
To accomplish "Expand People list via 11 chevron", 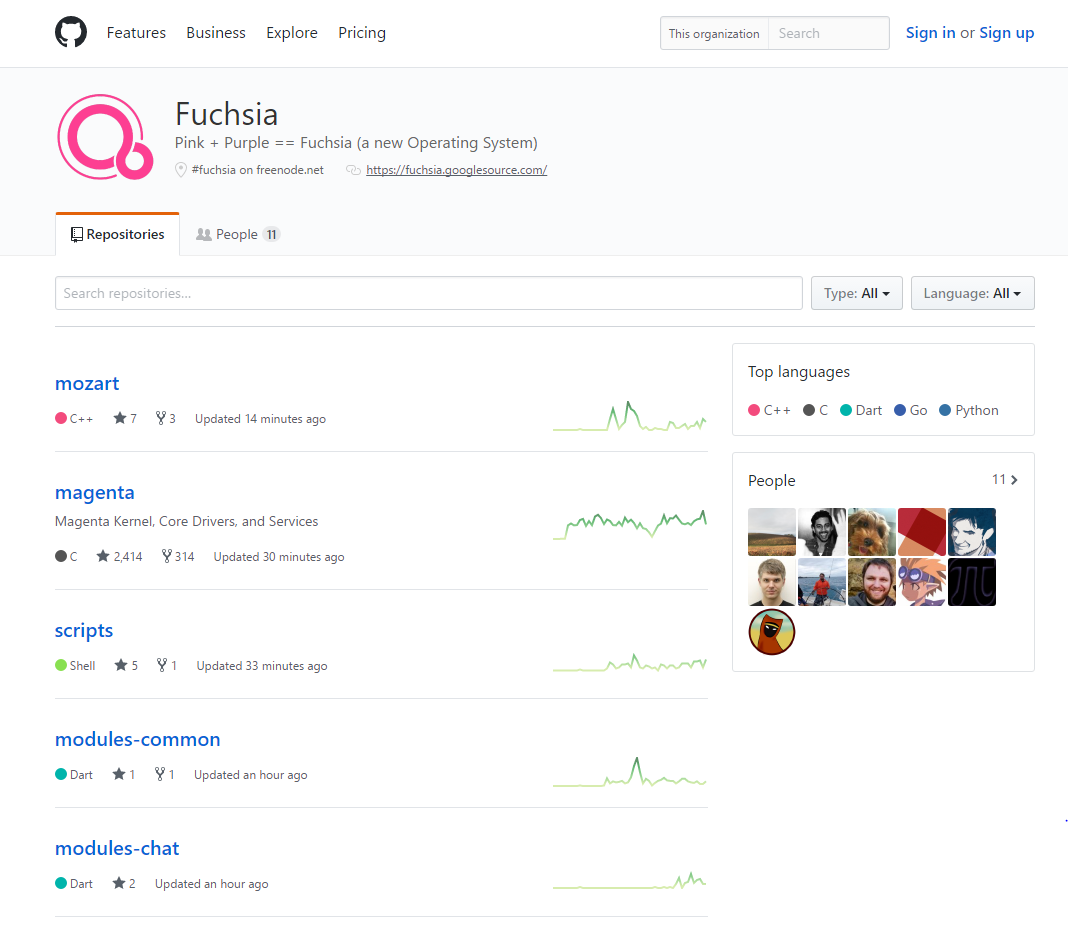I will [x=1005, y=480].
